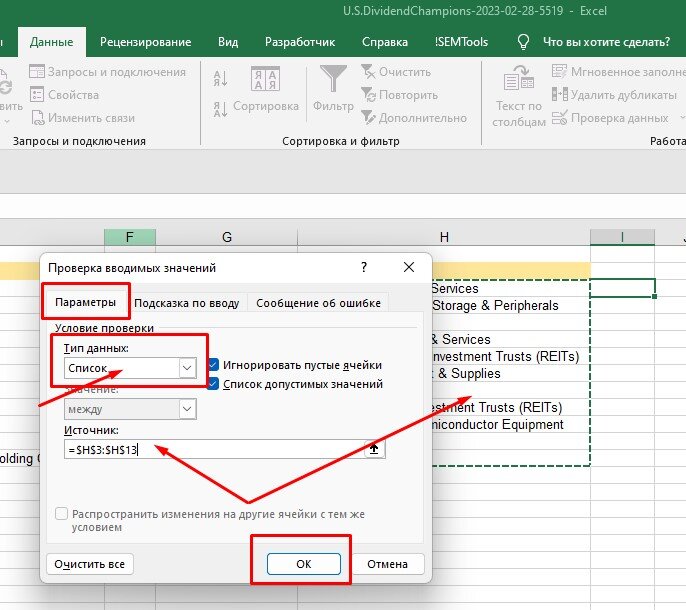The height and width of the screenshot is (610, 686).
Task: Open the Вид ribbon tab
Action: coord(228,42)
